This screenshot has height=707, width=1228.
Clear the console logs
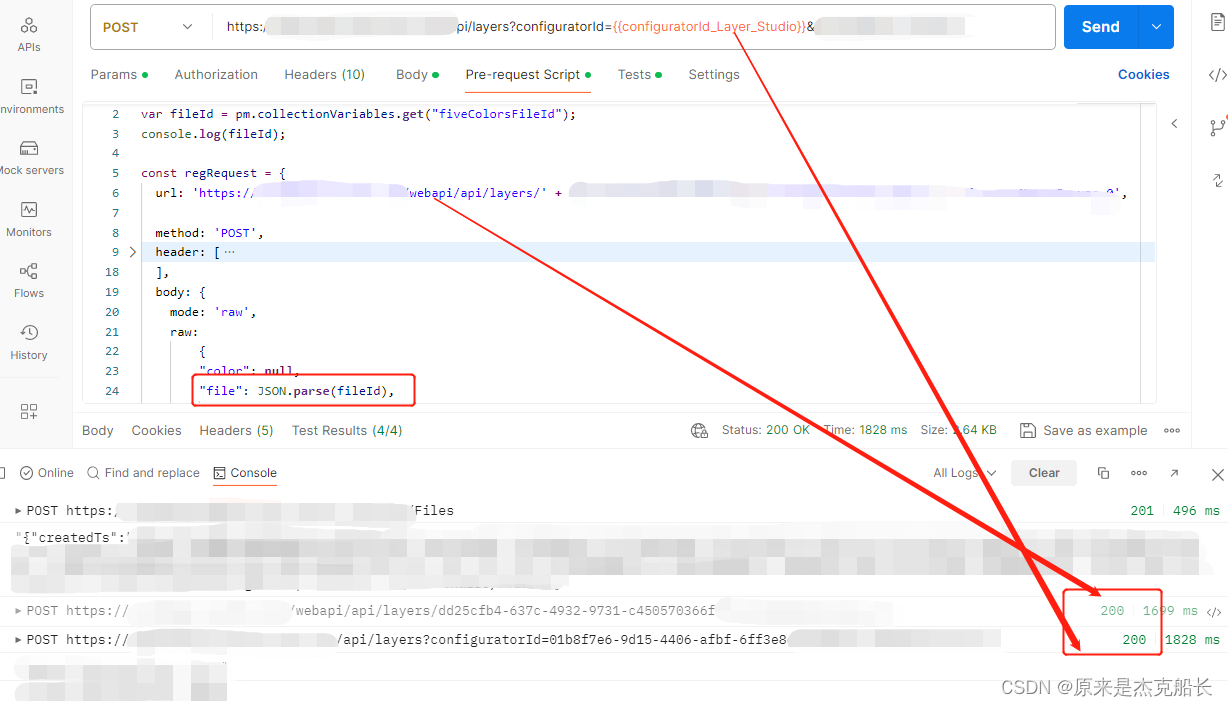pyautogui.click(x=1043, y=473)
